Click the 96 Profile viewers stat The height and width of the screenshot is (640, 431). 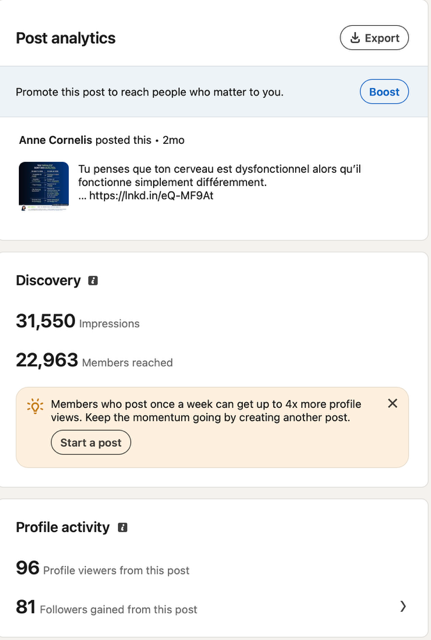[102, 568]
